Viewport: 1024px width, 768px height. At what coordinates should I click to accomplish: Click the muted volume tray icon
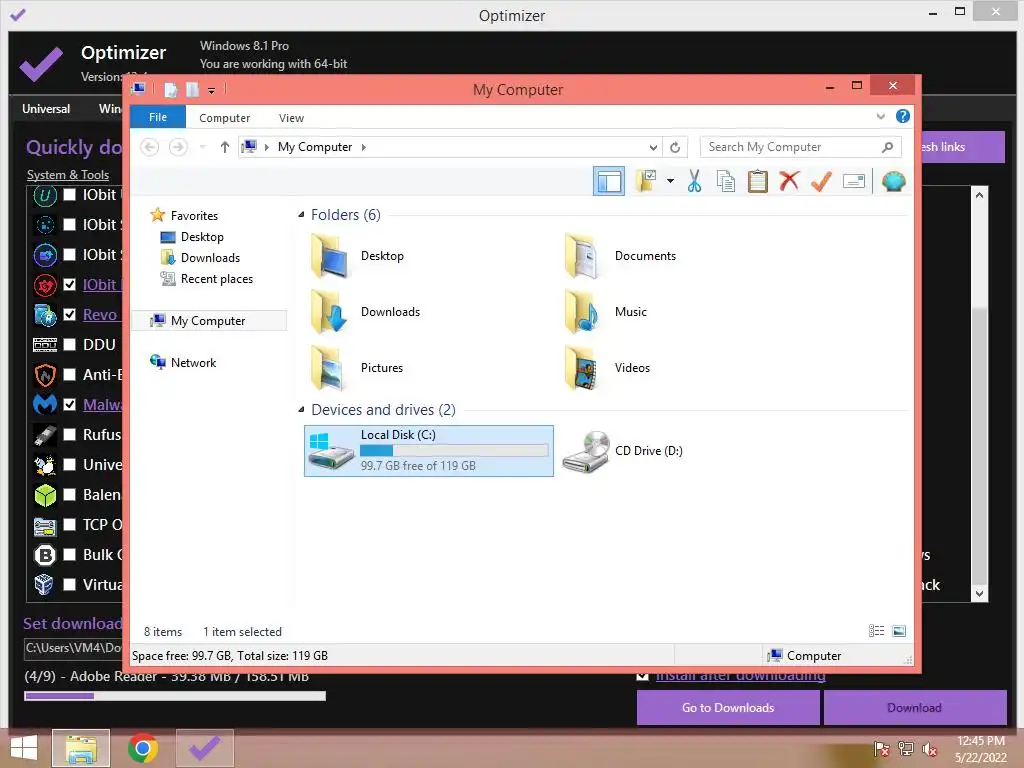(929, 750)
